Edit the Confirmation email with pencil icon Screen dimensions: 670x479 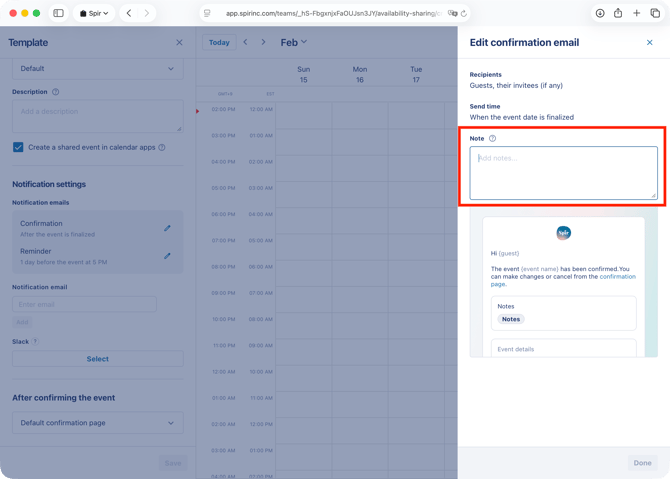coord(167,228)
